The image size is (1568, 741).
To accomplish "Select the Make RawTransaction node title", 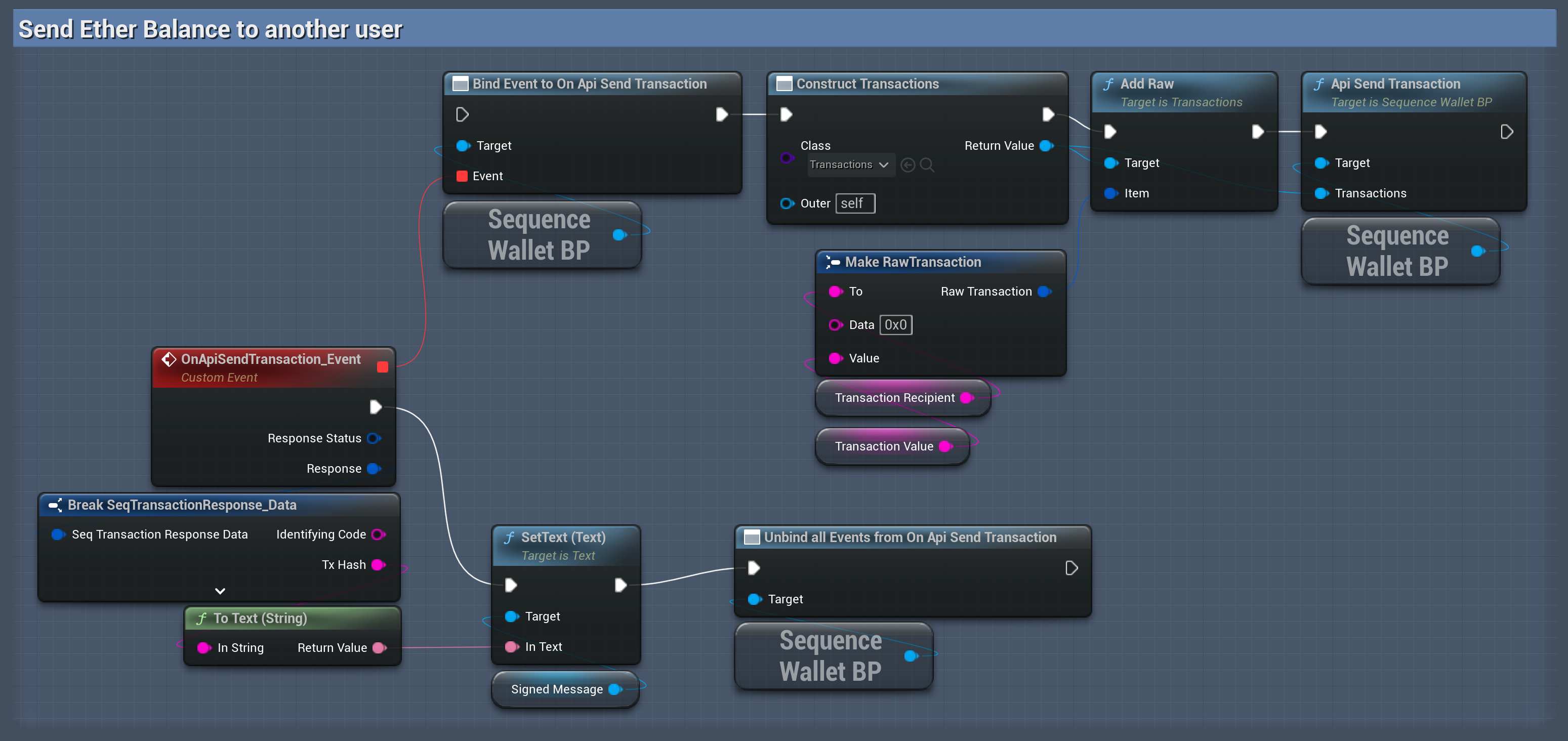I will coord(913,262).
